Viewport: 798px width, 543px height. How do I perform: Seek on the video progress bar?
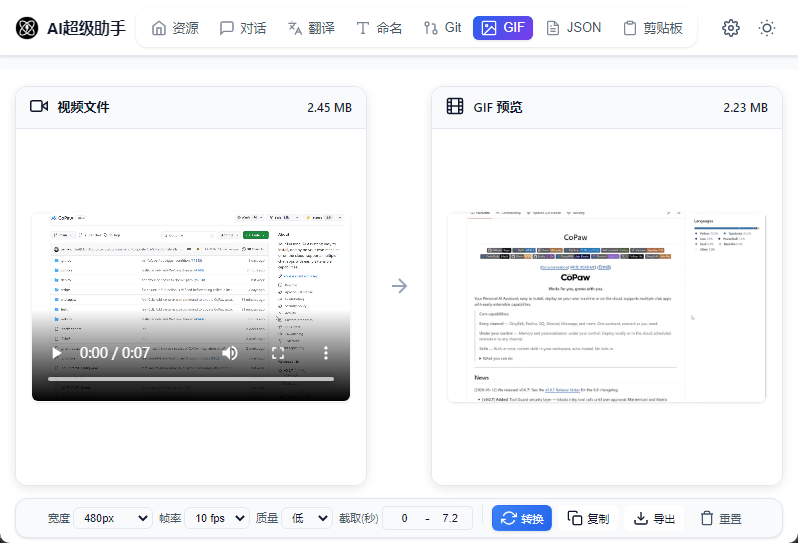(191, 379)
